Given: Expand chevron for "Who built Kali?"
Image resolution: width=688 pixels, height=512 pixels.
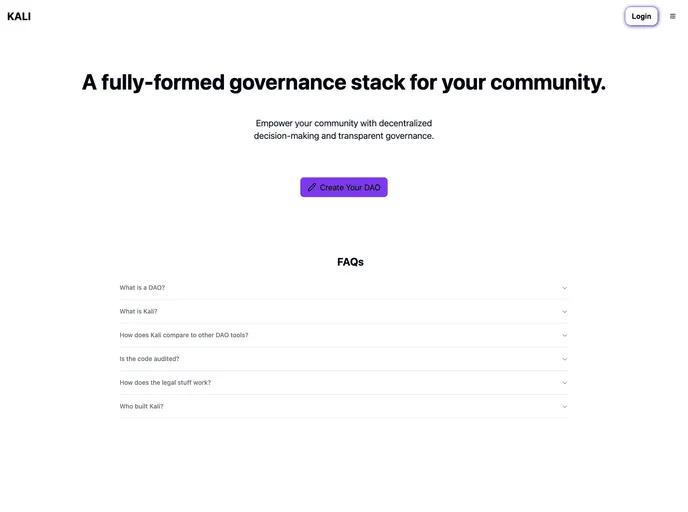Looking at the screenshot, I should [x=564, y=407].
